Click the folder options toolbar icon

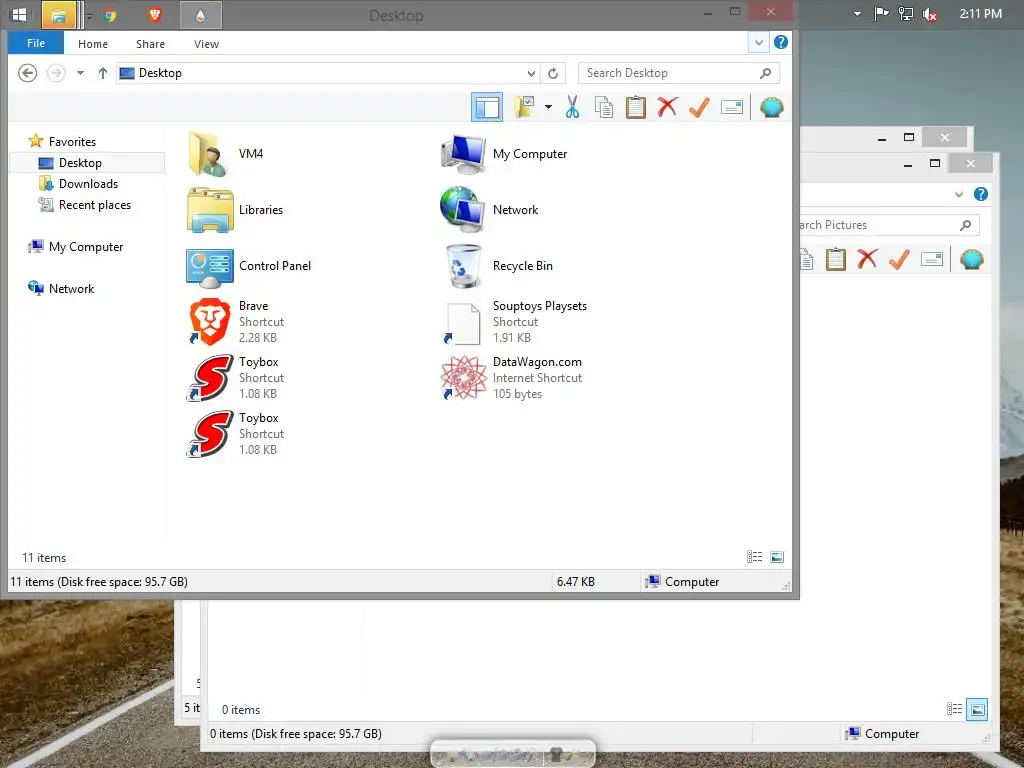[524, 107]
